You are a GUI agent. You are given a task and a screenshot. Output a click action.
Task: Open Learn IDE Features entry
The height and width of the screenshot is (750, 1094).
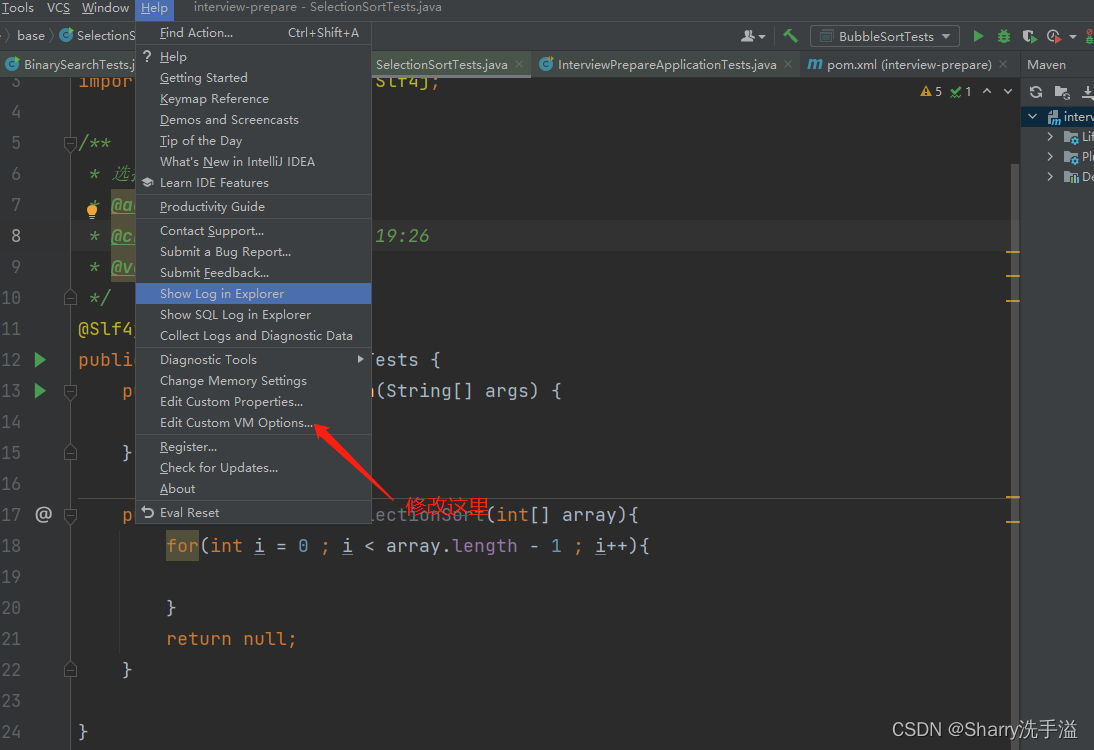point(253,183)
